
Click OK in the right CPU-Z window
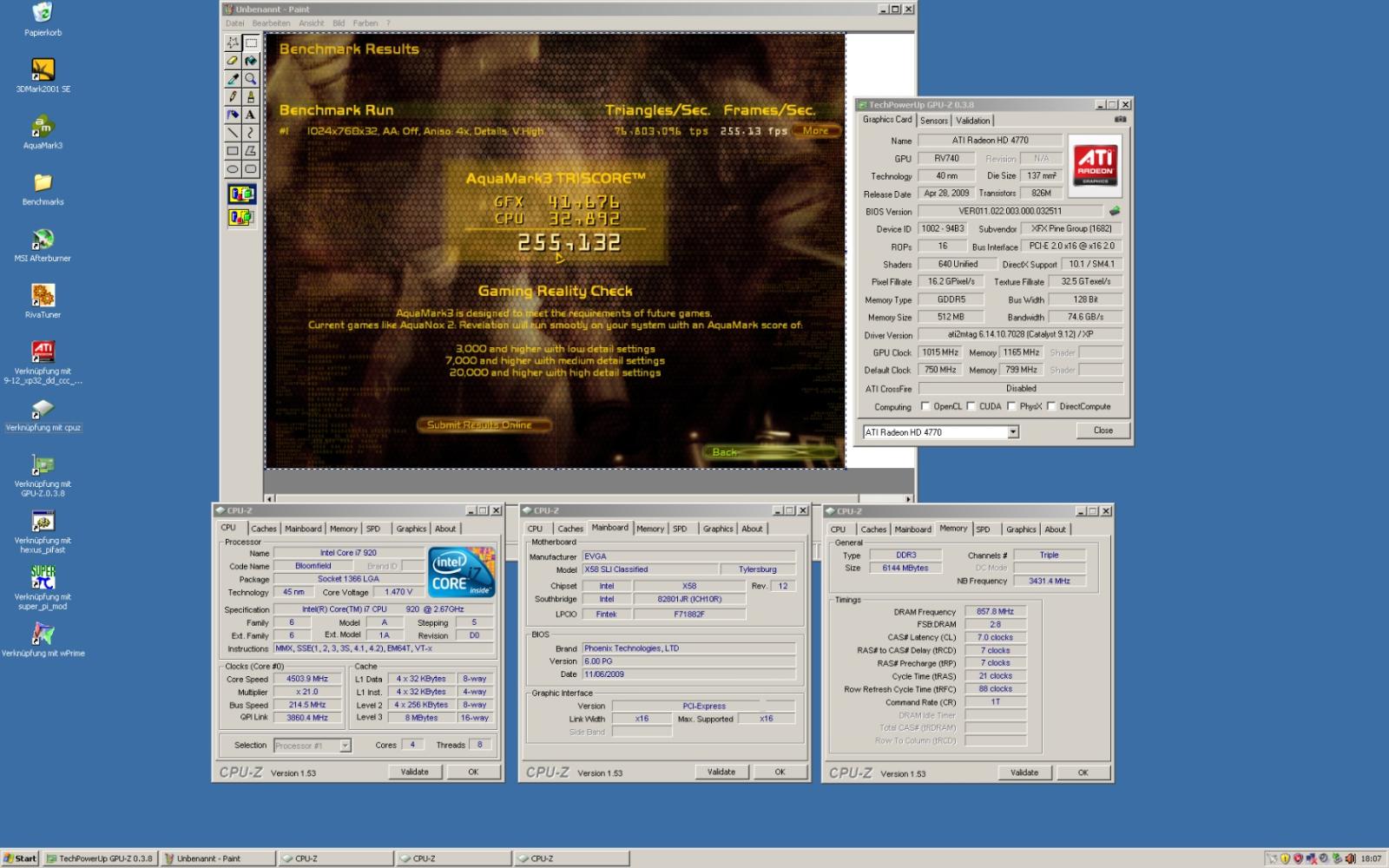click(1083, 773)
